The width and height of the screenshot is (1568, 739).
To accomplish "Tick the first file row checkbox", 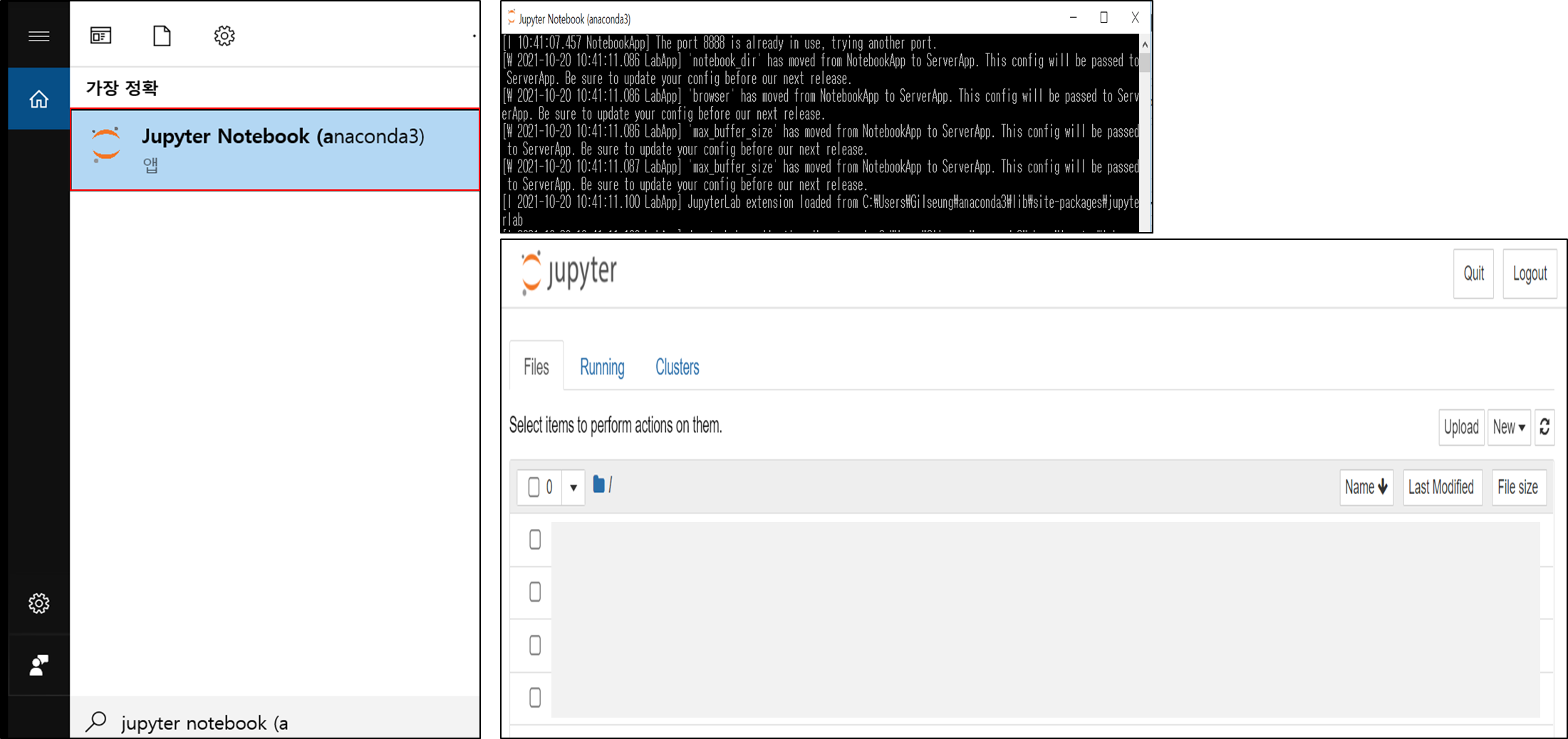I will coord(535,540).
